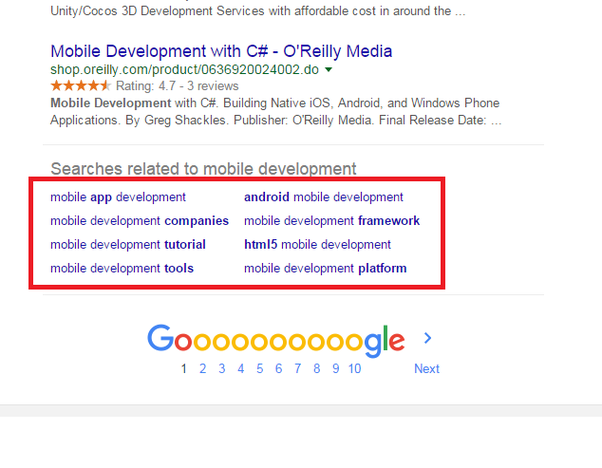Click the "Searches related to mobile development" heading
602x468 pixels.
[203, 169]
